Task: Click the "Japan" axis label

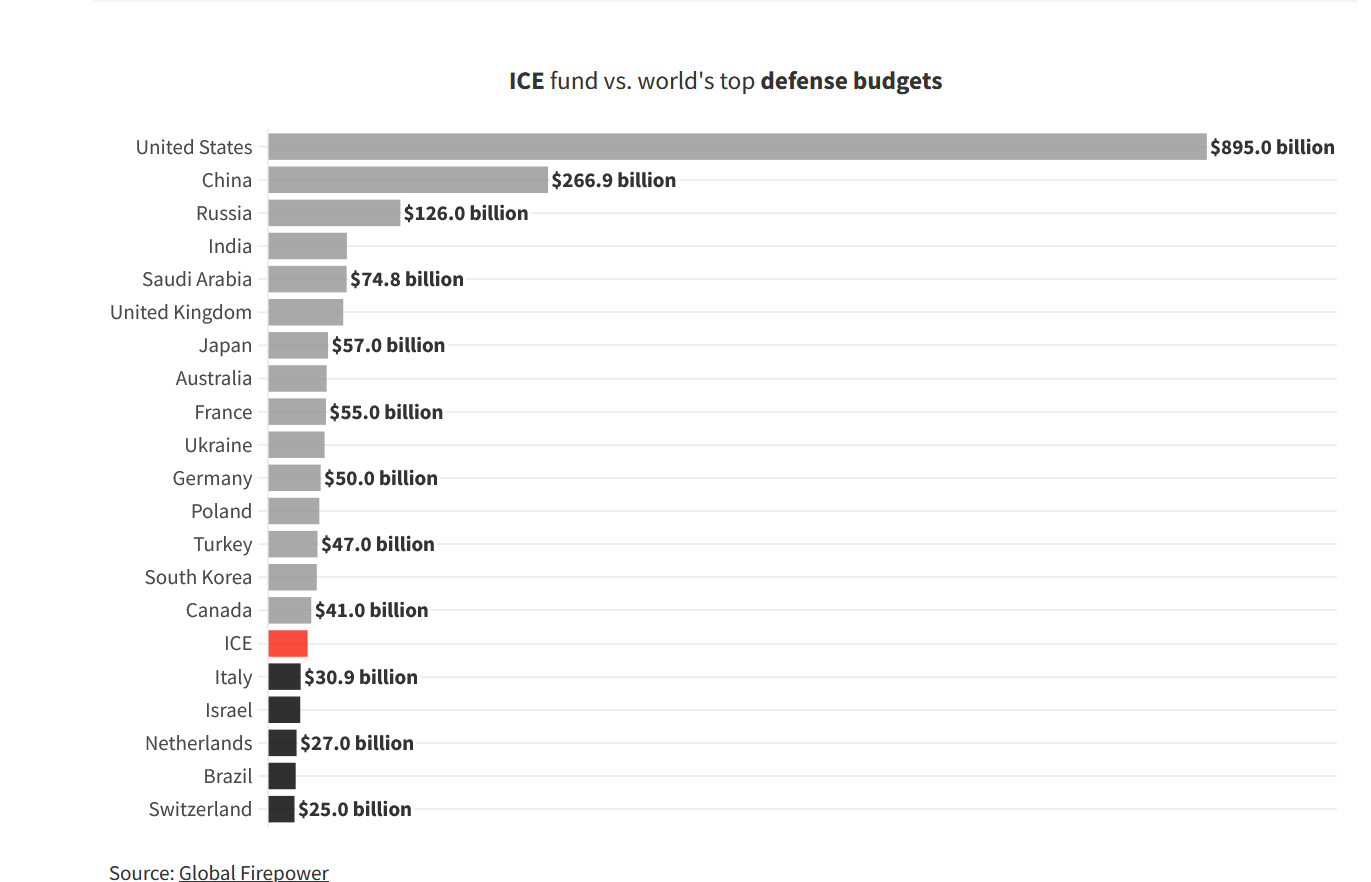Action: pos(225,345)
